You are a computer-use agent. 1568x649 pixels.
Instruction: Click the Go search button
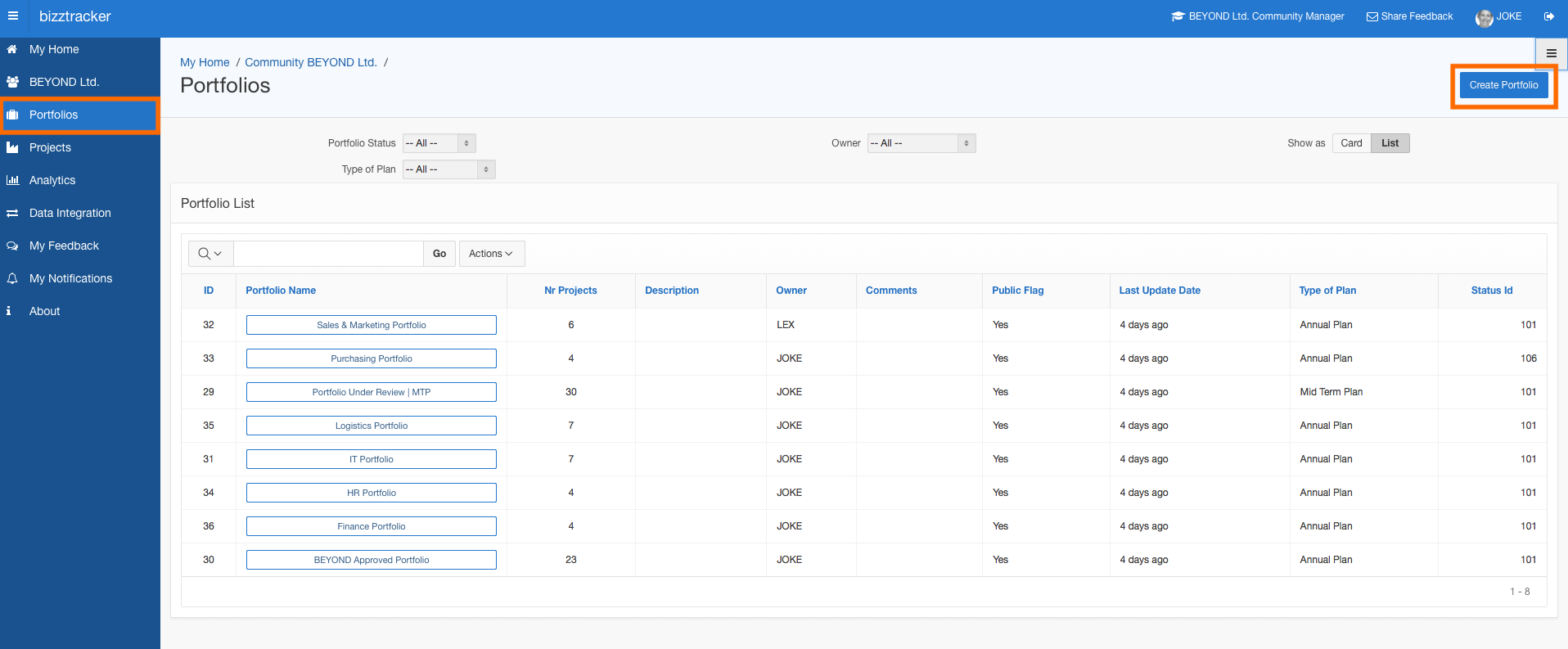439,254
